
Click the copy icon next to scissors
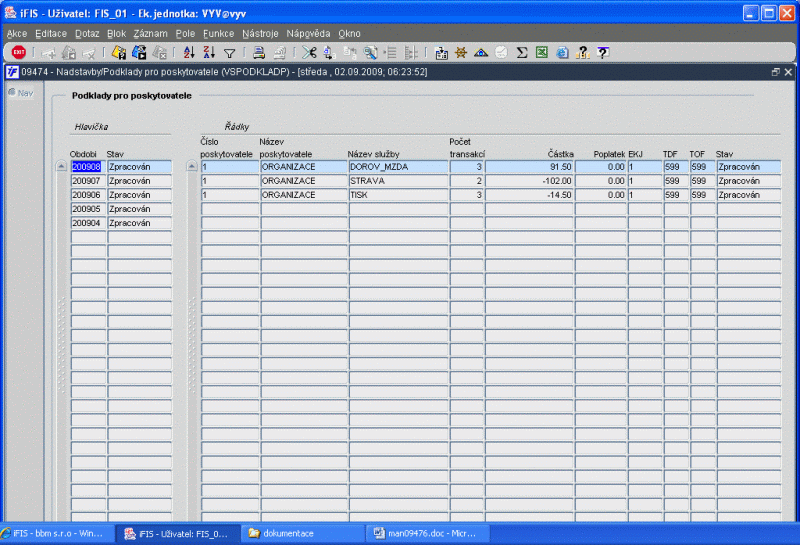point(329,53)
